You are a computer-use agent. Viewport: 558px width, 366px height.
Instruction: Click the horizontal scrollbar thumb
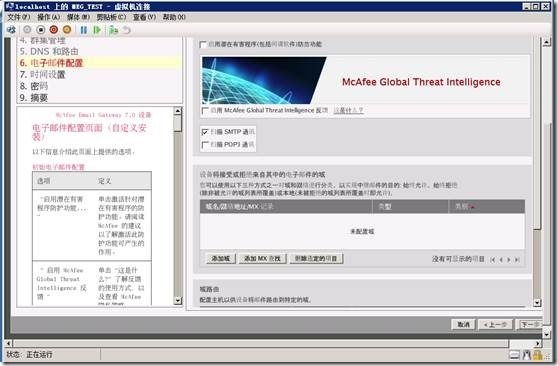click(x=261, y=343)
